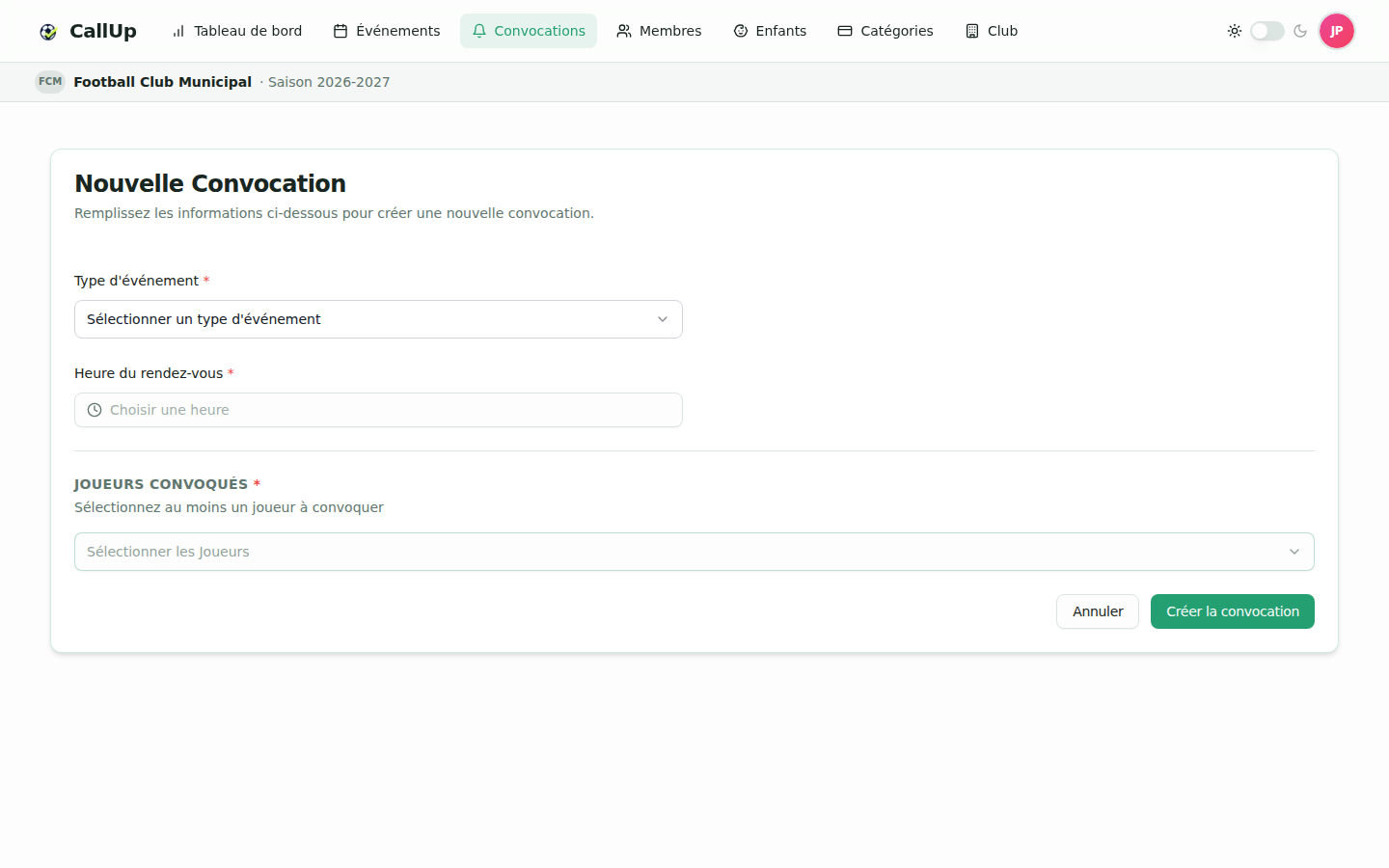Click the chevron in the players selector
This screenshot has width=1389, height=868.
click(x=1294, y=552)
